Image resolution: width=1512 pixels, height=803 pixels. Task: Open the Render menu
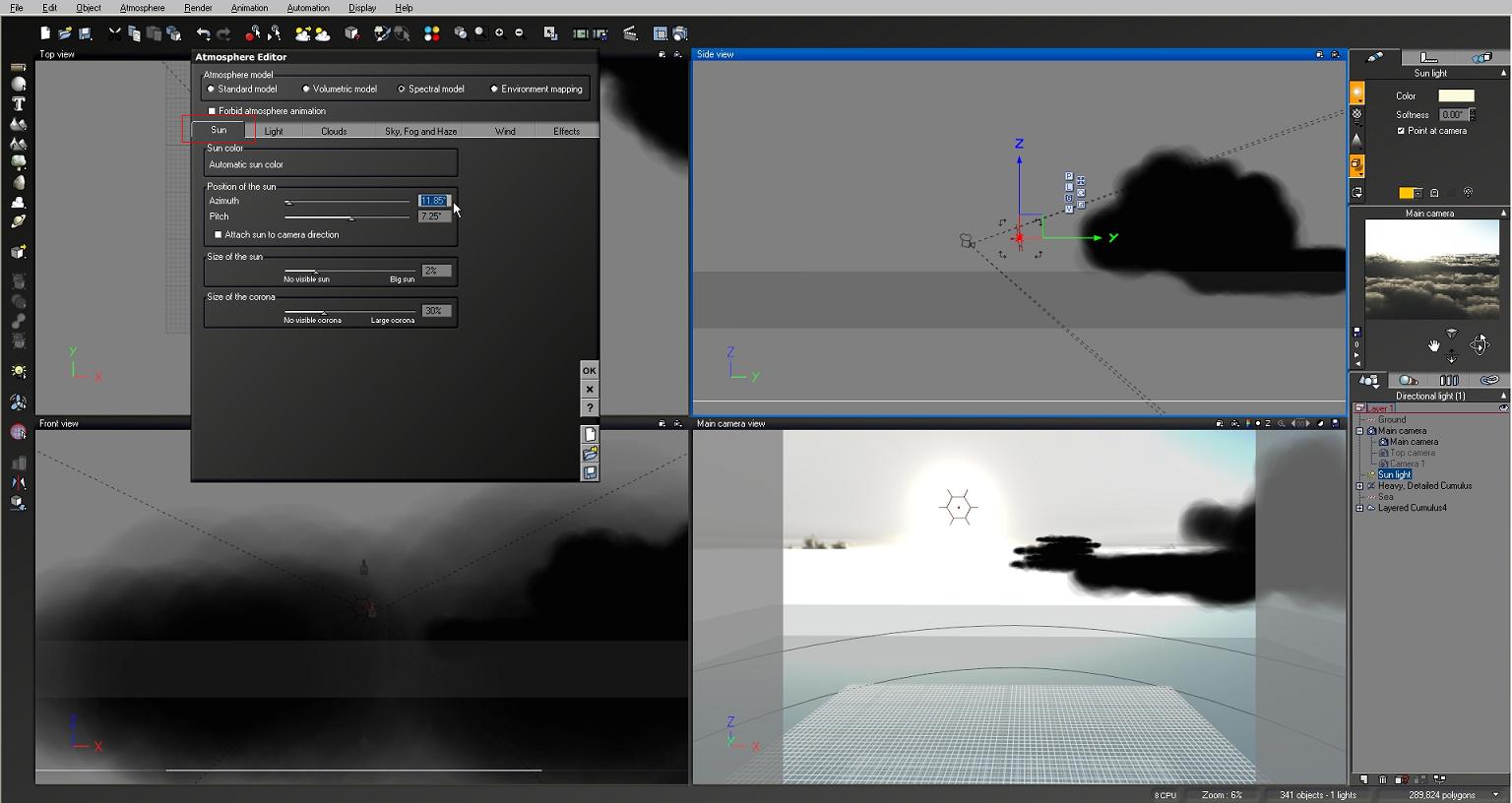tap(198, 8)
